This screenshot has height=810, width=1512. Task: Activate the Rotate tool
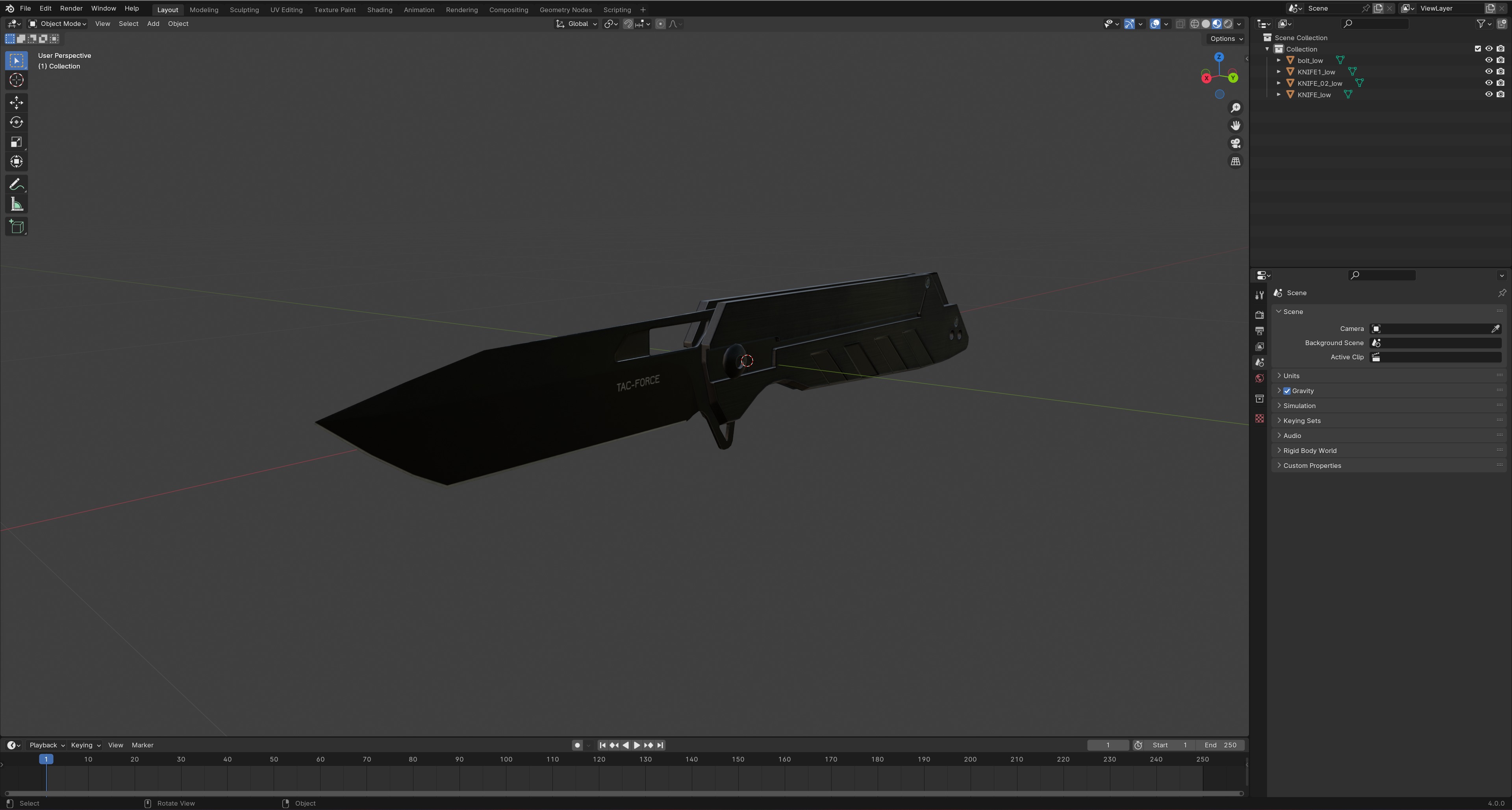(x=17, y=122)
